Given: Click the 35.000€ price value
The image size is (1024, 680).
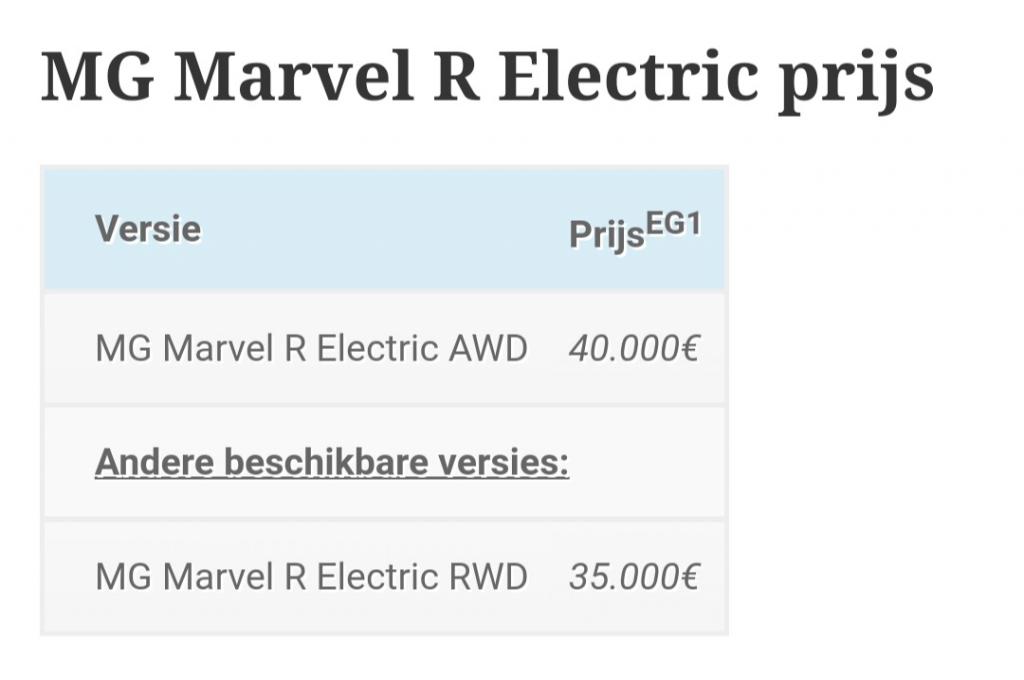Looking at the screenshot, I should point(633,577).
